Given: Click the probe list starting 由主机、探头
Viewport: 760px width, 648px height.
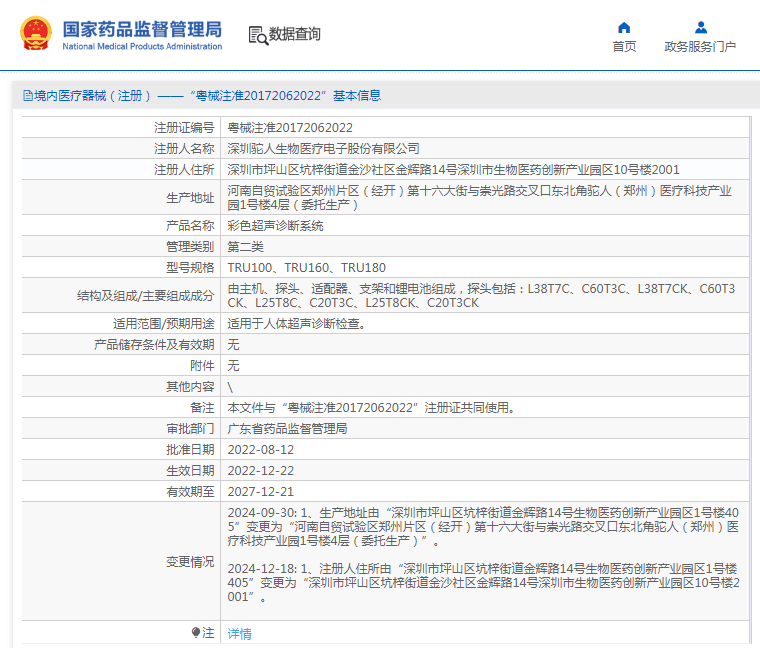Looking at the screenshot, I should (481, 296).
